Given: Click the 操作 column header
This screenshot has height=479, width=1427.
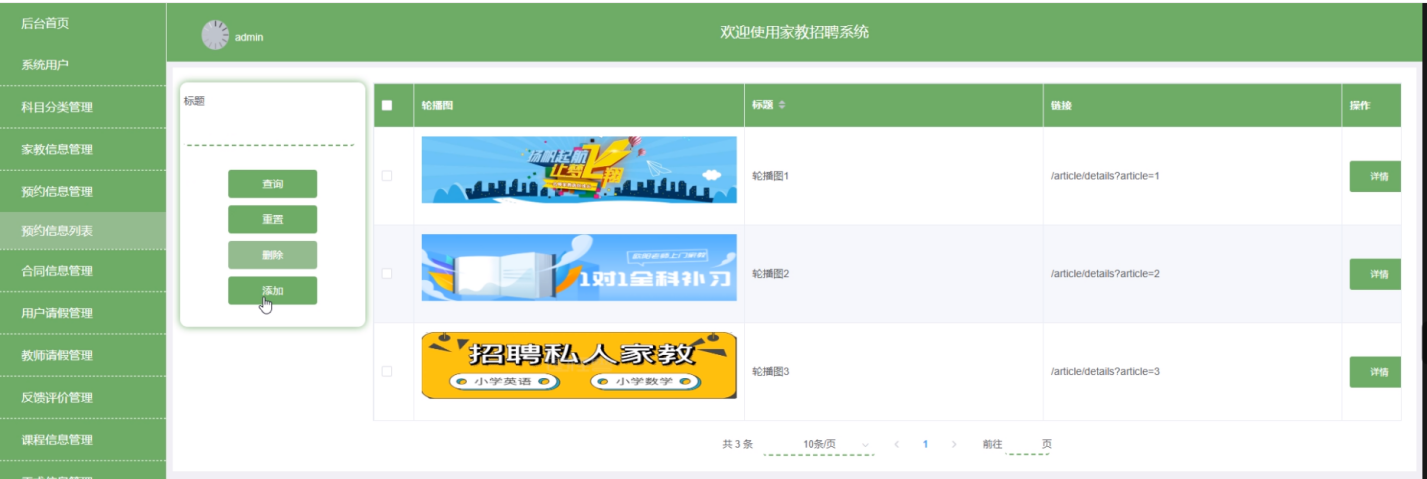Looking at the screenshot, I should (x=1360, y=105).
